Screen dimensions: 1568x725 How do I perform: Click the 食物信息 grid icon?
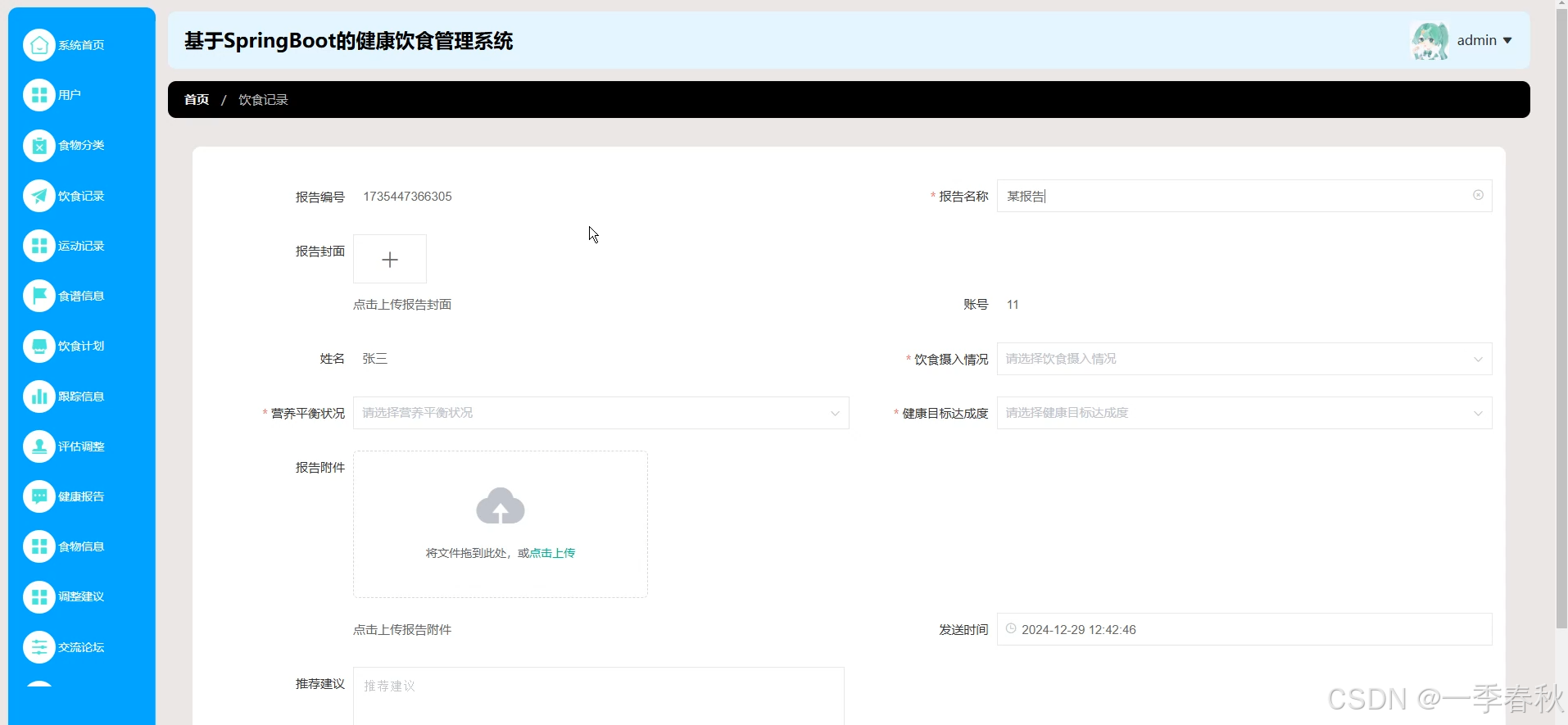click(39, 546)
